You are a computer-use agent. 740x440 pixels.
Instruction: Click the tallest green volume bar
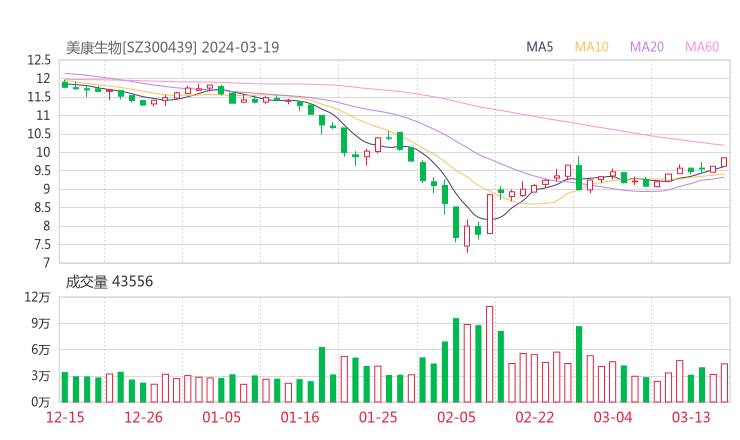pyautogui.click(x=456, y=360)
